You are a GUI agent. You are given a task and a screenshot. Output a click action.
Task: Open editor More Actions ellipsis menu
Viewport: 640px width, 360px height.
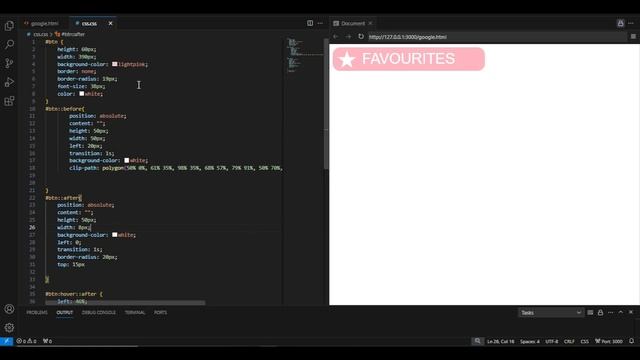(x=320, y=23)
